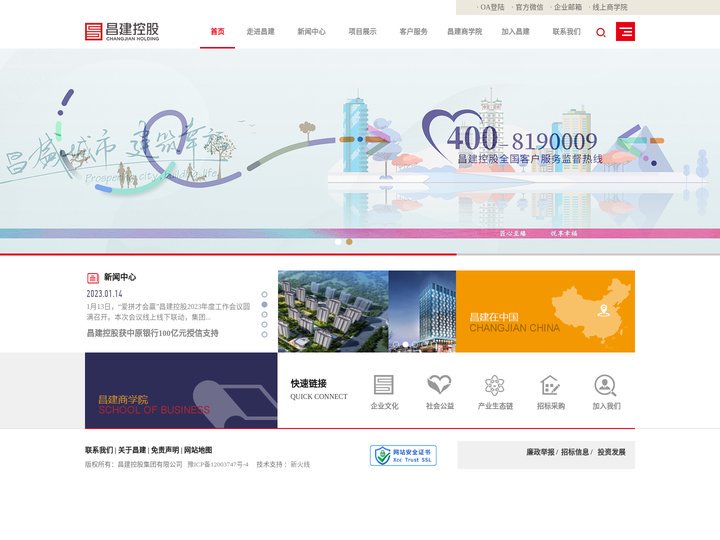720x540 pixels.
Task: Open the 加入昌建 nav menu
Action: (x=515, y=32)
